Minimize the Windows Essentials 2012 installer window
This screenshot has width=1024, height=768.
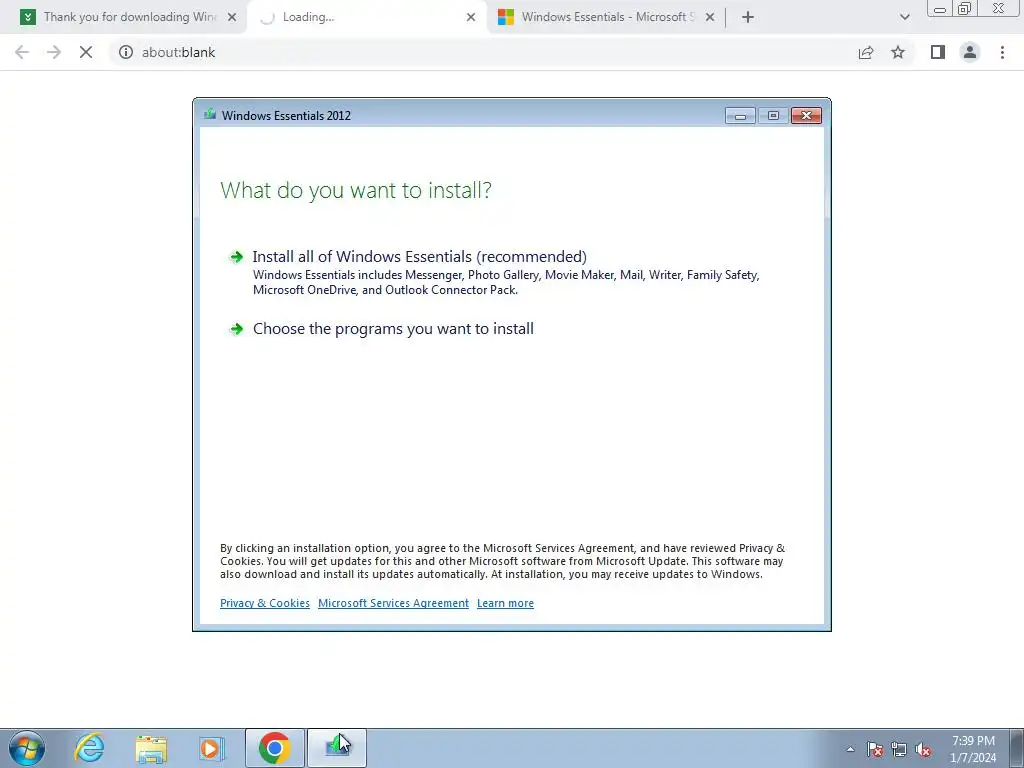[x=740, y=116]
